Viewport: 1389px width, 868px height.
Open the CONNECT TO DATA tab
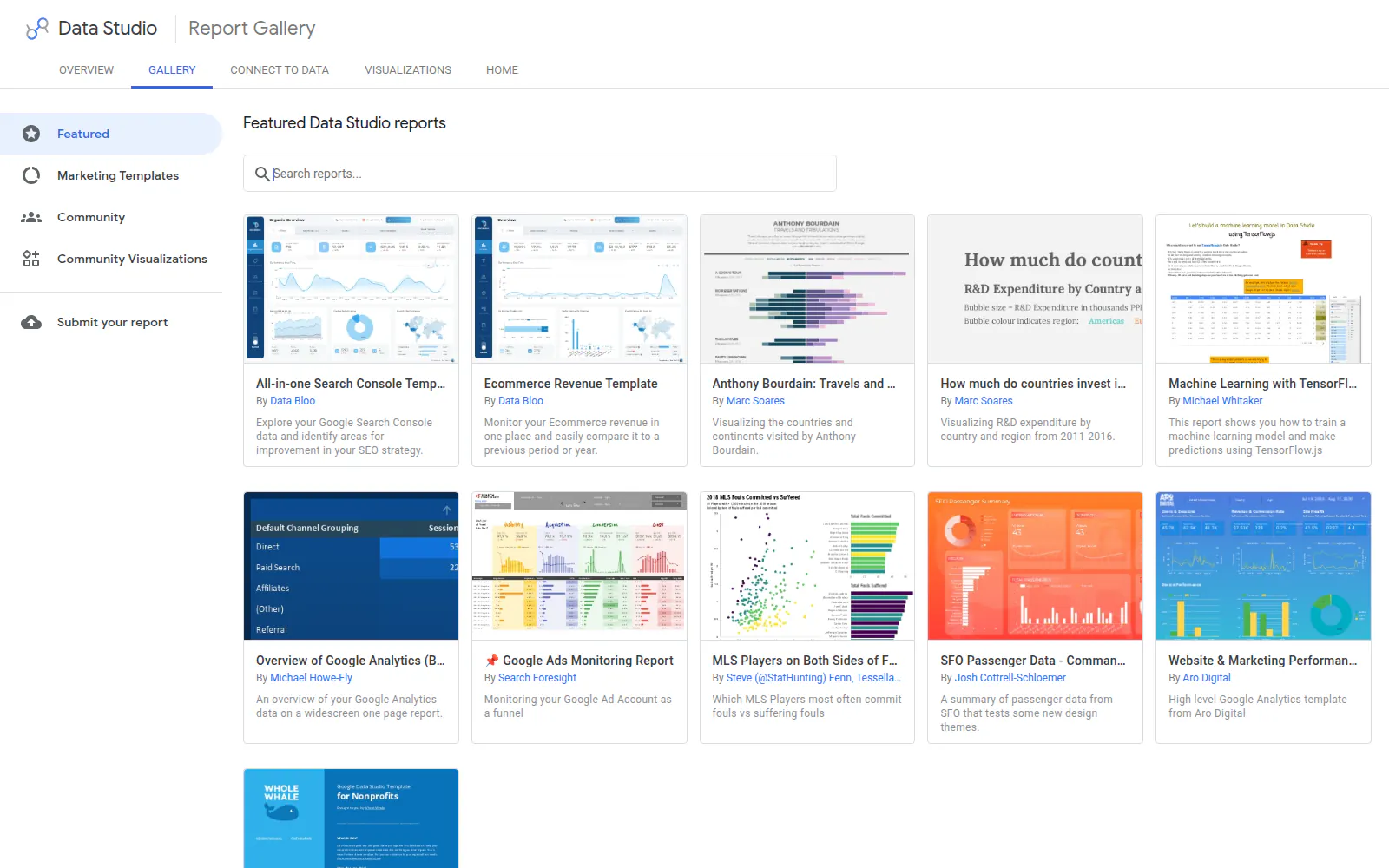coord(280,70)
